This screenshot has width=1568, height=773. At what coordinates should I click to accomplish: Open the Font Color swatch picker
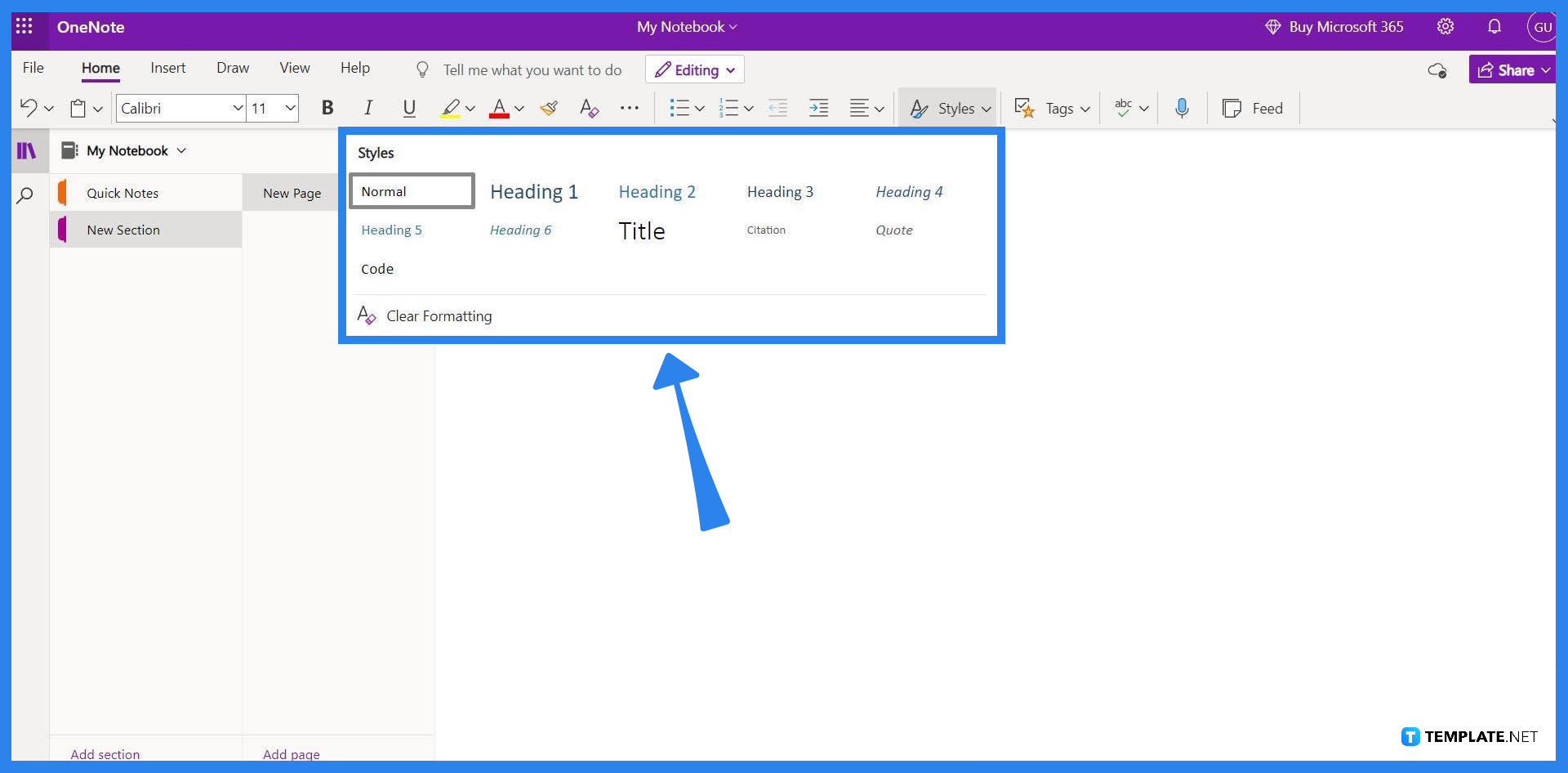click(501, 107)
